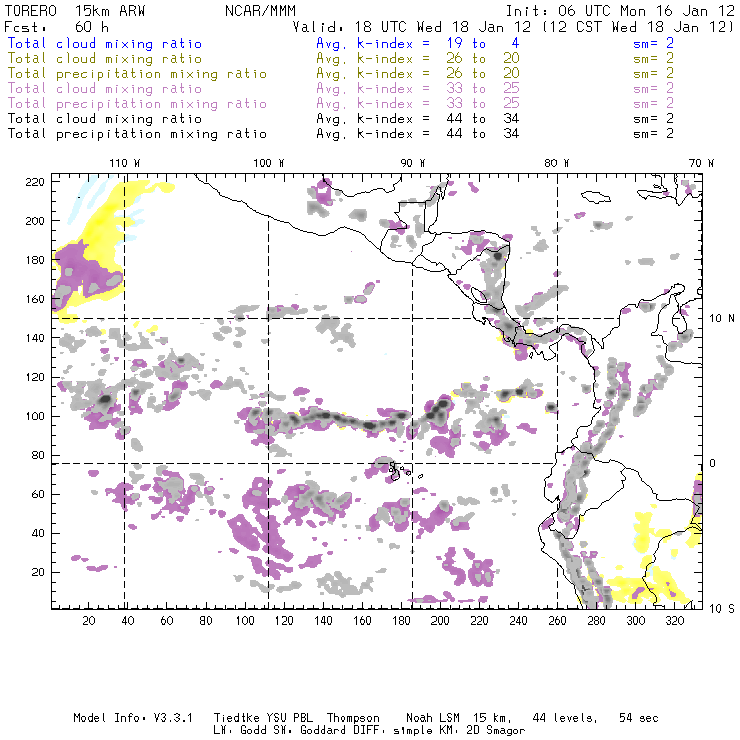
Task: Click the "Thompson" microphysics label
Action: 353,719
